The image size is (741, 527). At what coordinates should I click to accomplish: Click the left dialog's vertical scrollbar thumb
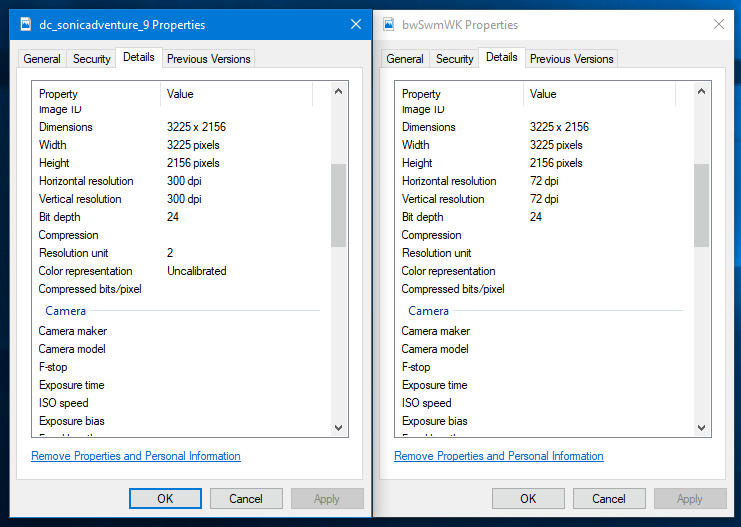pos(338,205)
